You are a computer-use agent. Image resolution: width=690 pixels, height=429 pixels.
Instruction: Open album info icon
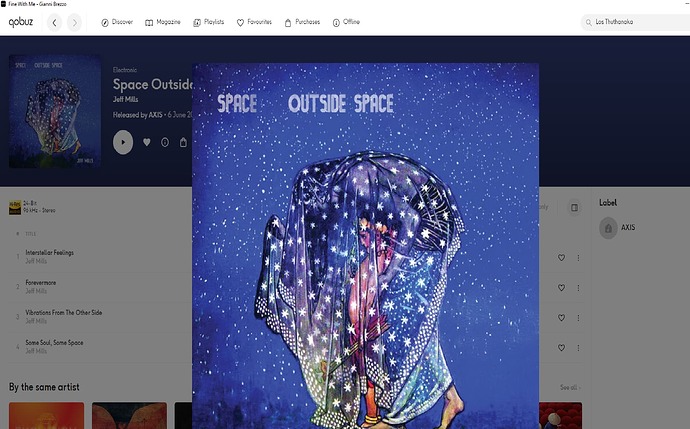(165, 142)
